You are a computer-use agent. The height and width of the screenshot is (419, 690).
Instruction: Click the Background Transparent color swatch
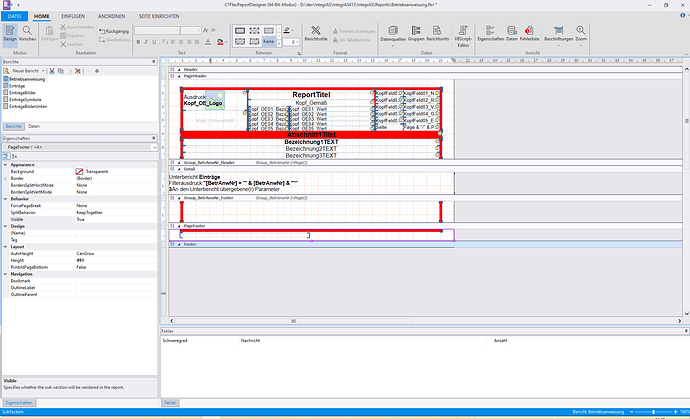click(80, 172)
